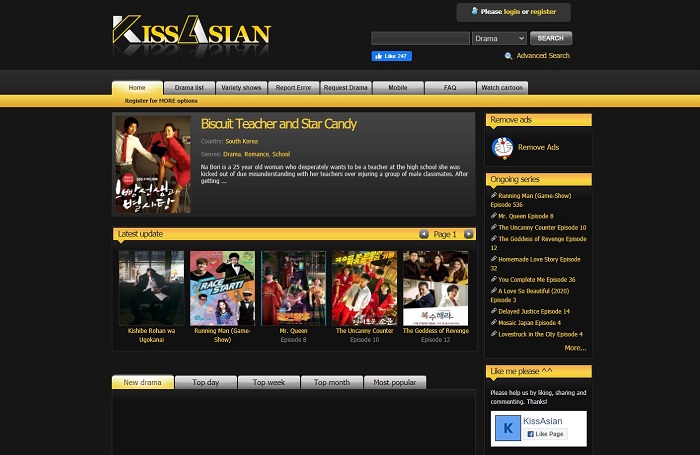Go to next page of Latest update
Image resolution: width=700 pixels, height=455 pixels.
tap(468, 234)
